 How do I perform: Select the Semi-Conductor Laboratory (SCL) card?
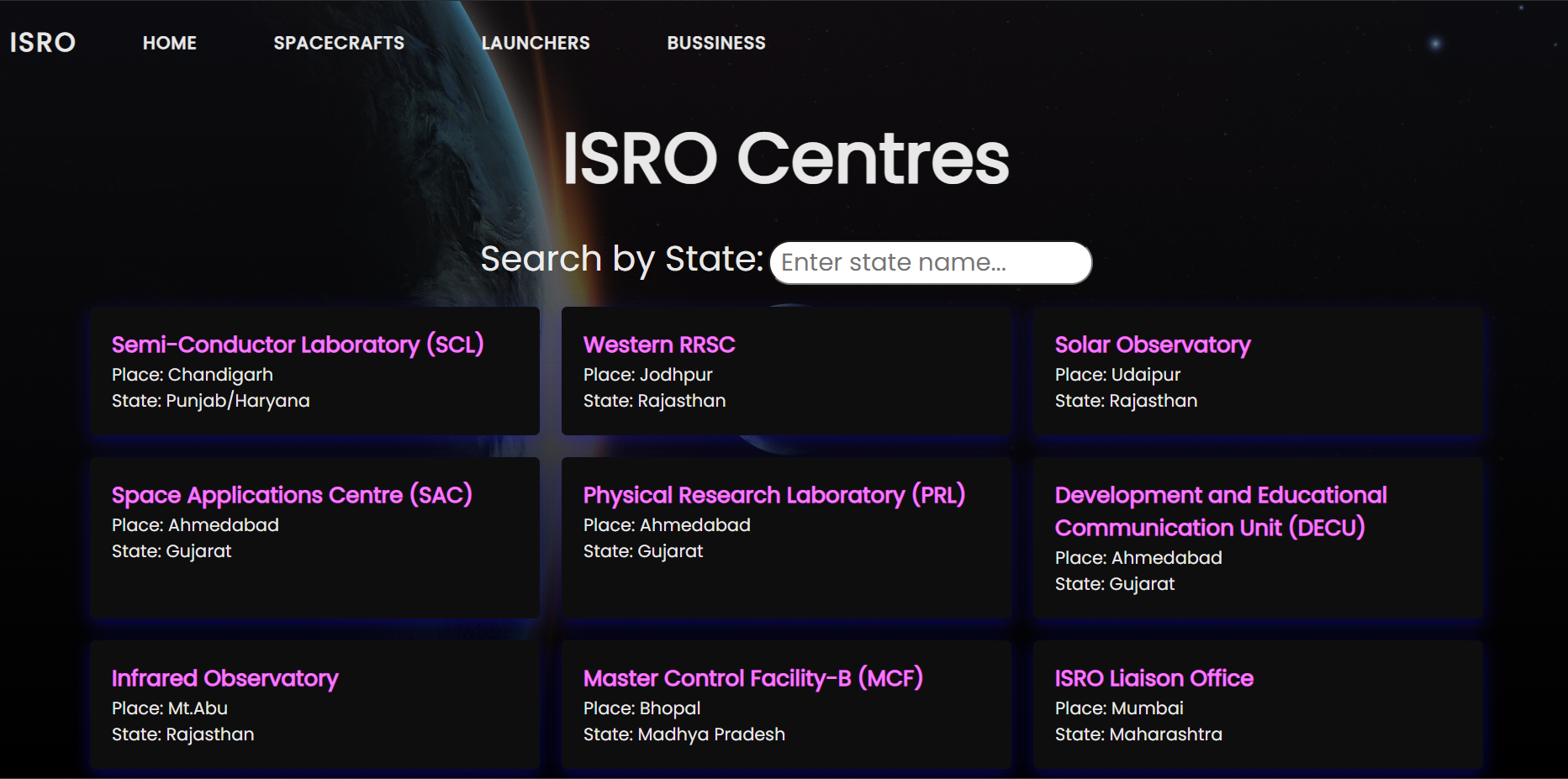point(314,371)
